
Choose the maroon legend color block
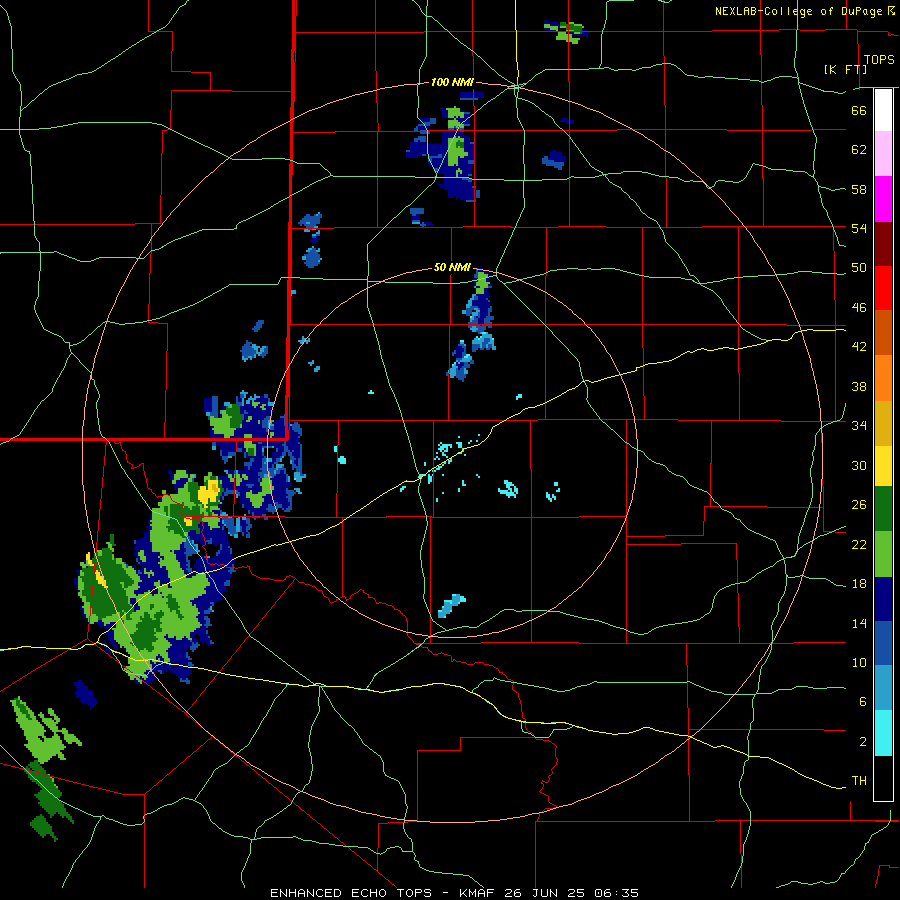point(883,244)
